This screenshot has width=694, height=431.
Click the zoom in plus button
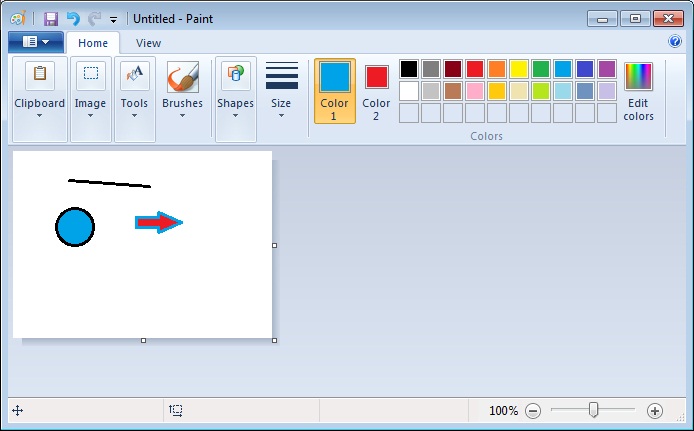655,411
